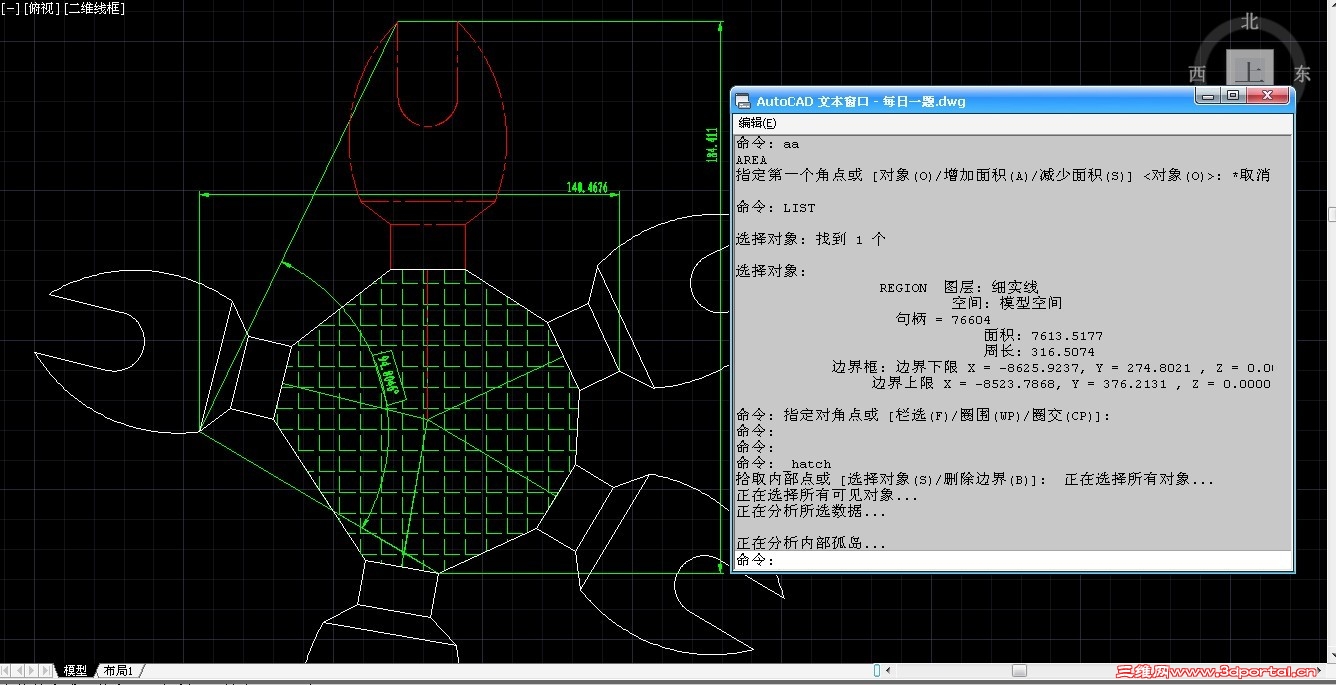Click the AutoCAD text window title icon
1336x685 pixels.
point(743,101)
